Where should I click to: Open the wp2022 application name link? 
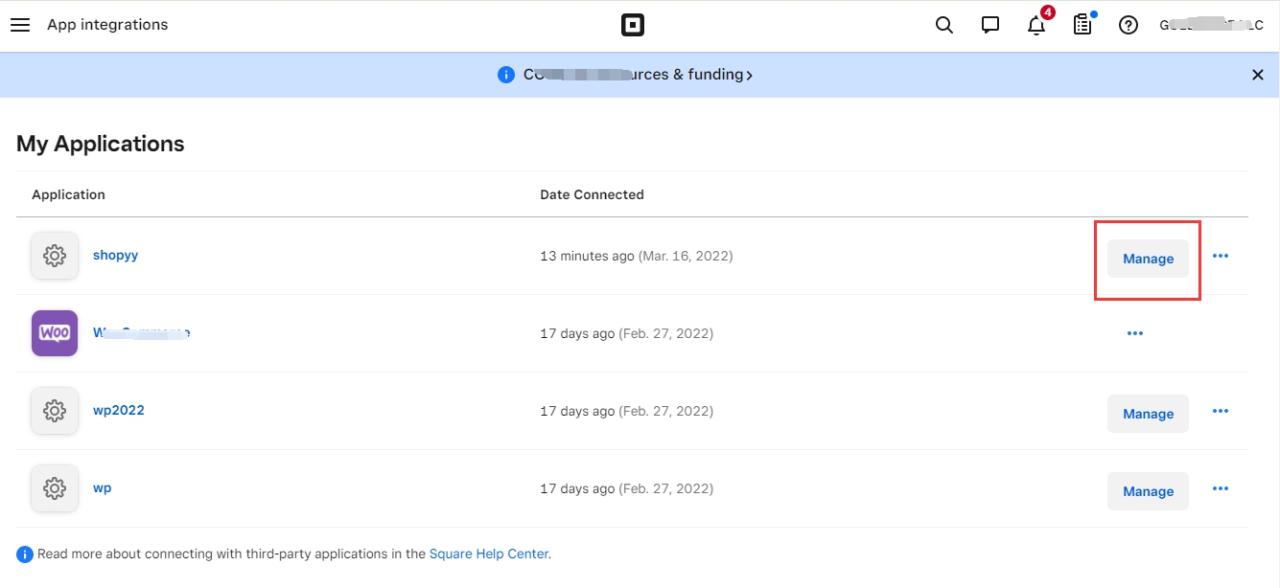point(118,410)
